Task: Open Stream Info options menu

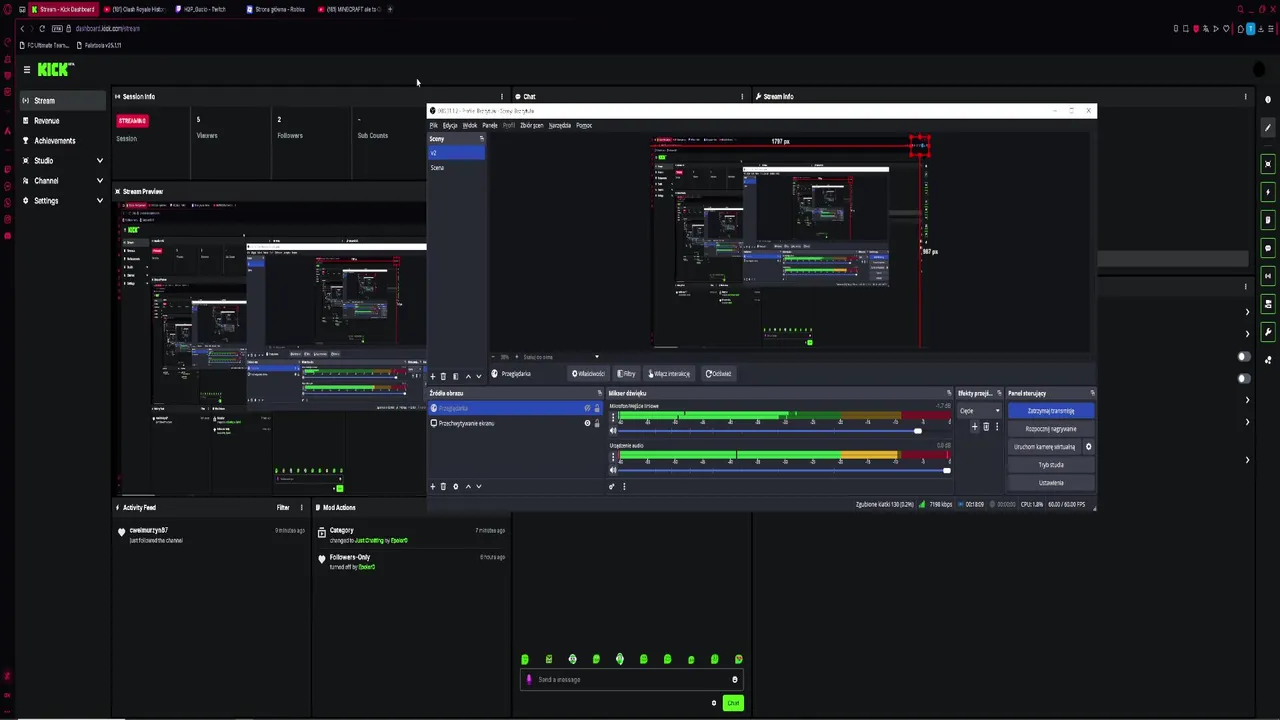Action: point(1245,96)
